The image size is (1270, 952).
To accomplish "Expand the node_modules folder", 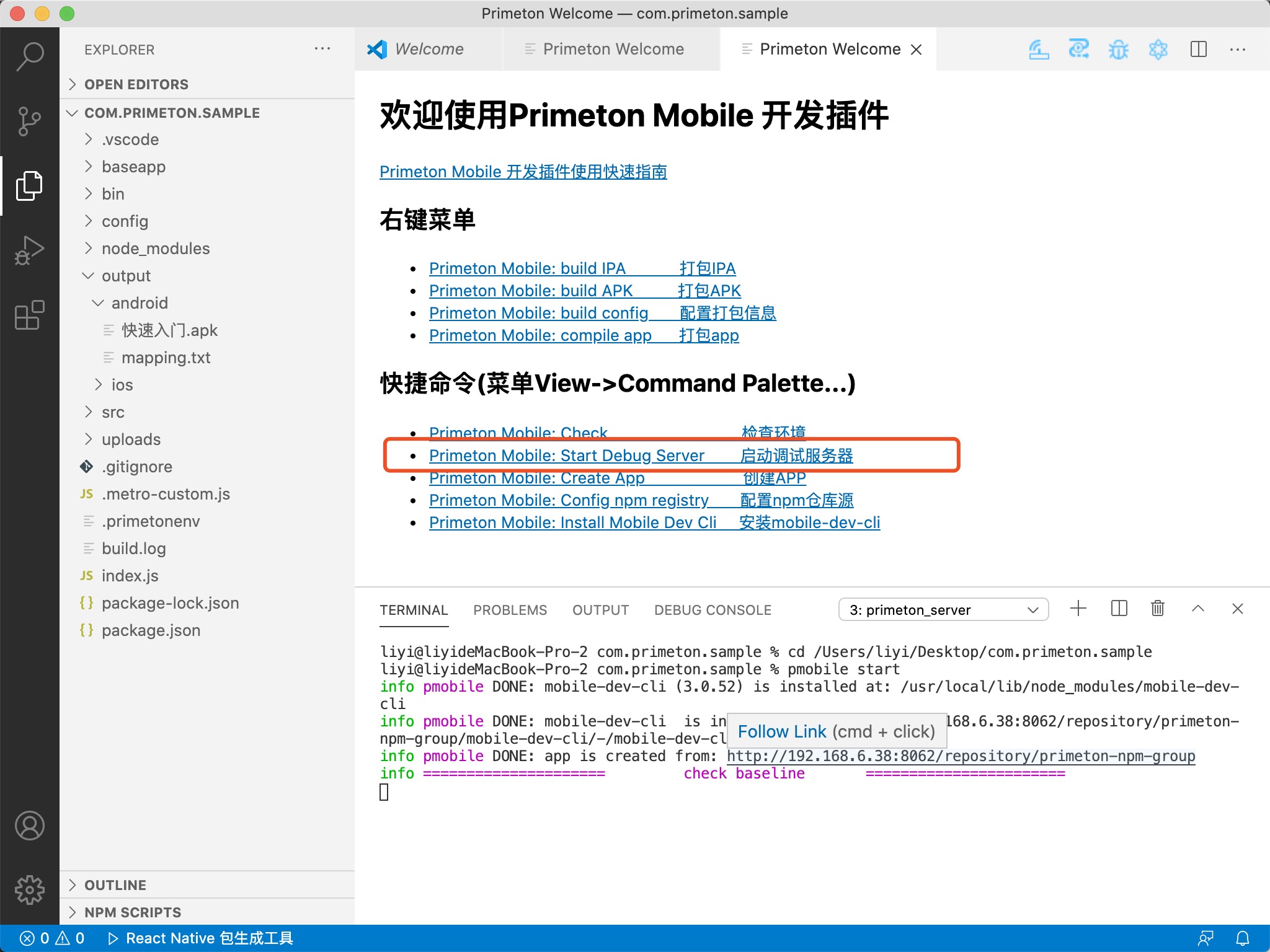I will click(x=155, y=249).
